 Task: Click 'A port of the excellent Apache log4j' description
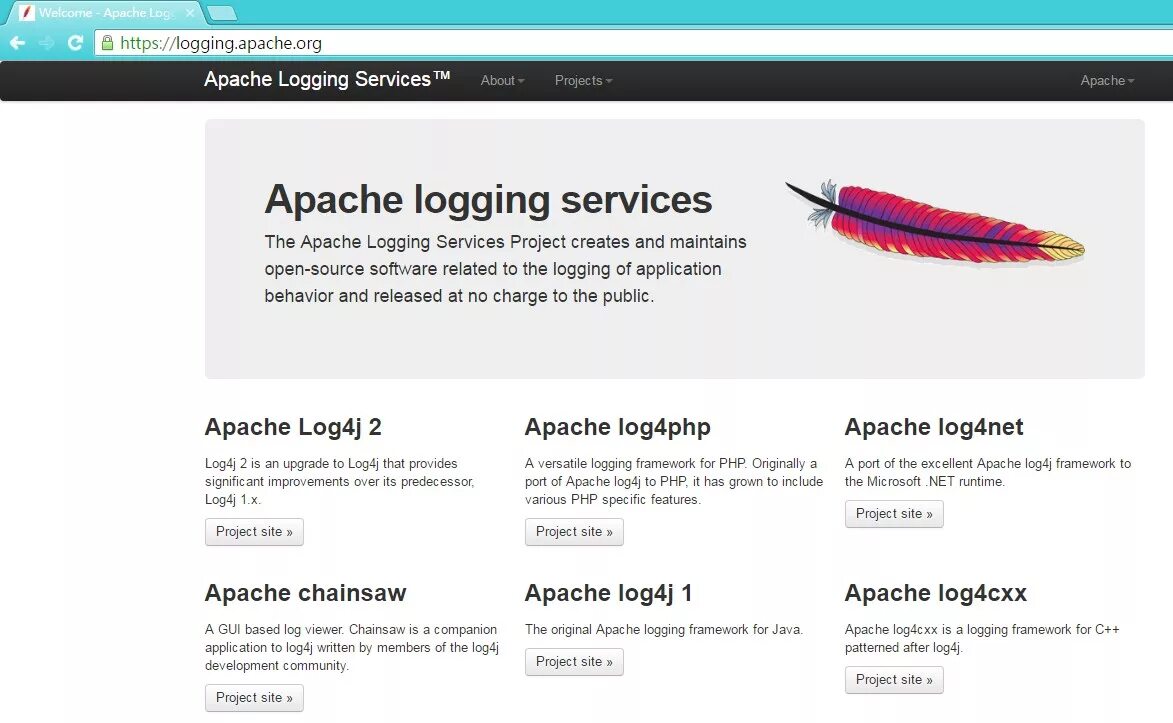[988, 472]
